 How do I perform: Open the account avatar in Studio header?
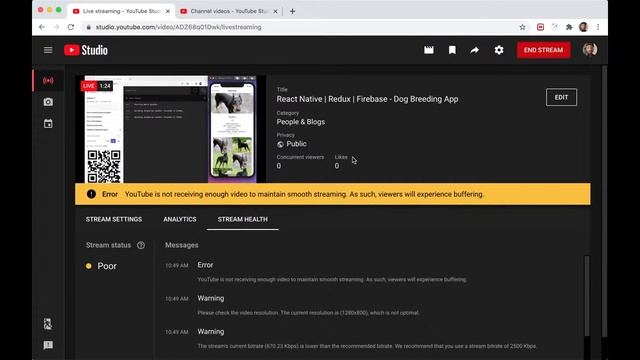click(x=590, y=50)
